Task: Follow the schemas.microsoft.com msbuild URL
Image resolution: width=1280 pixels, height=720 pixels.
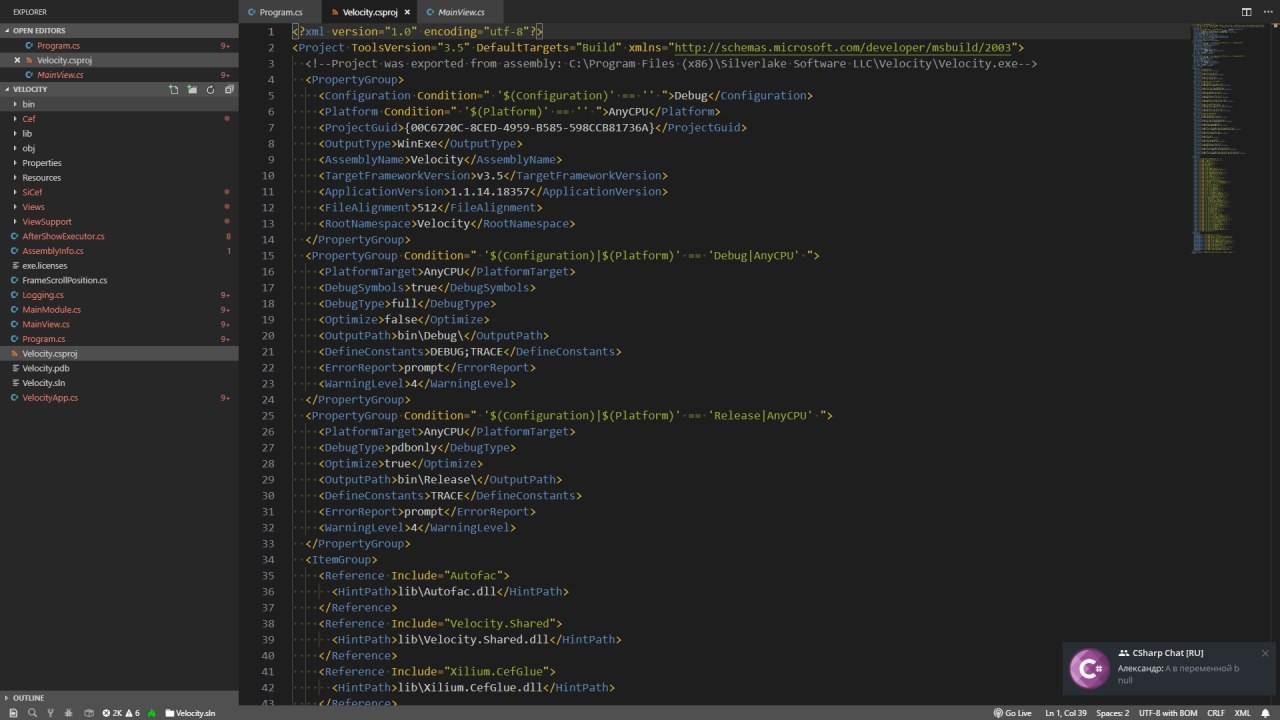Action: 842,47
